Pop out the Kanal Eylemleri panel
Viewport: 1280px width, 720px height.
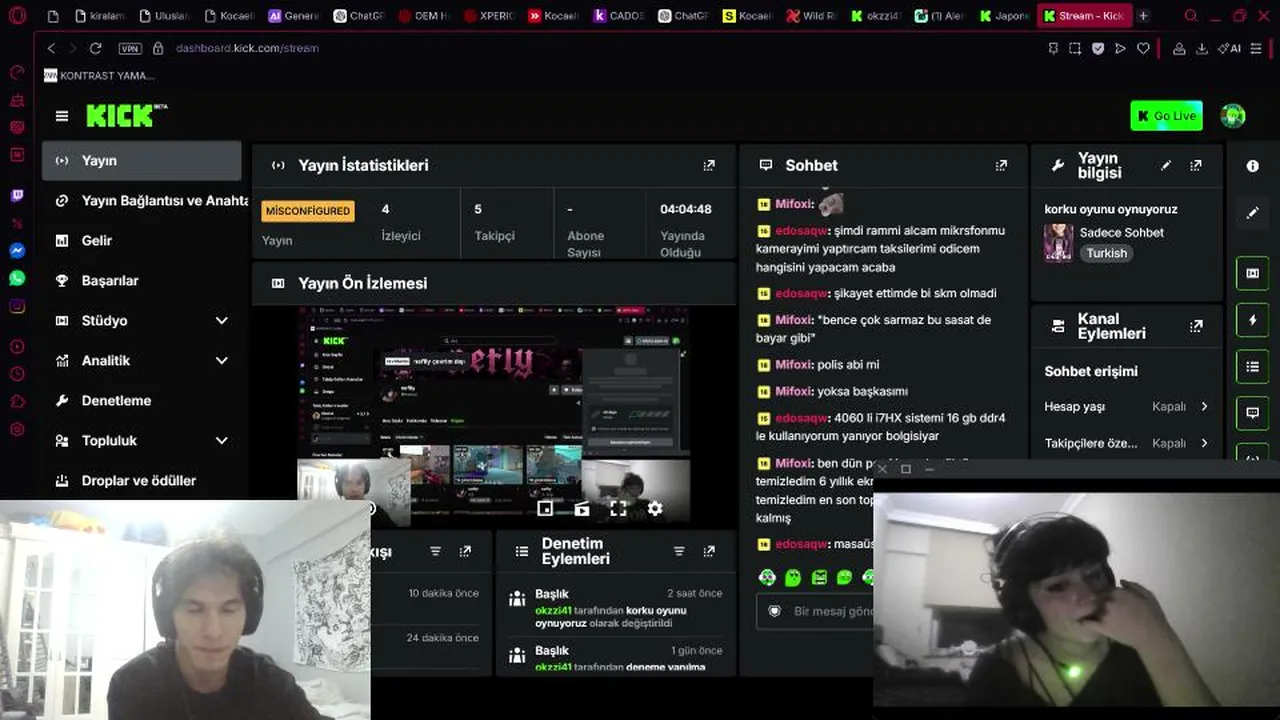click(x=1196, y=326)
